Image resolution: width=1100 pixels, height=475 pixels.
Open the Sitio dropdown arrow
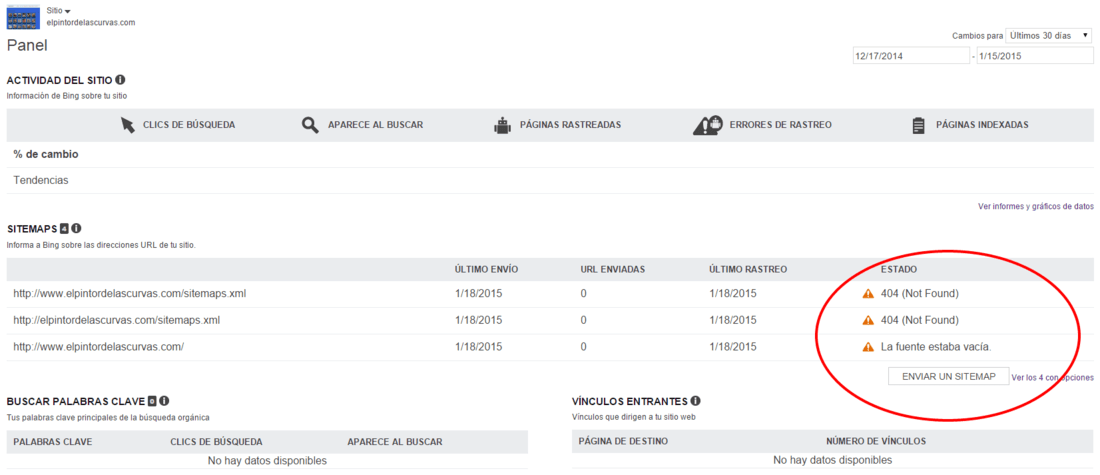(x=67, y=12)
